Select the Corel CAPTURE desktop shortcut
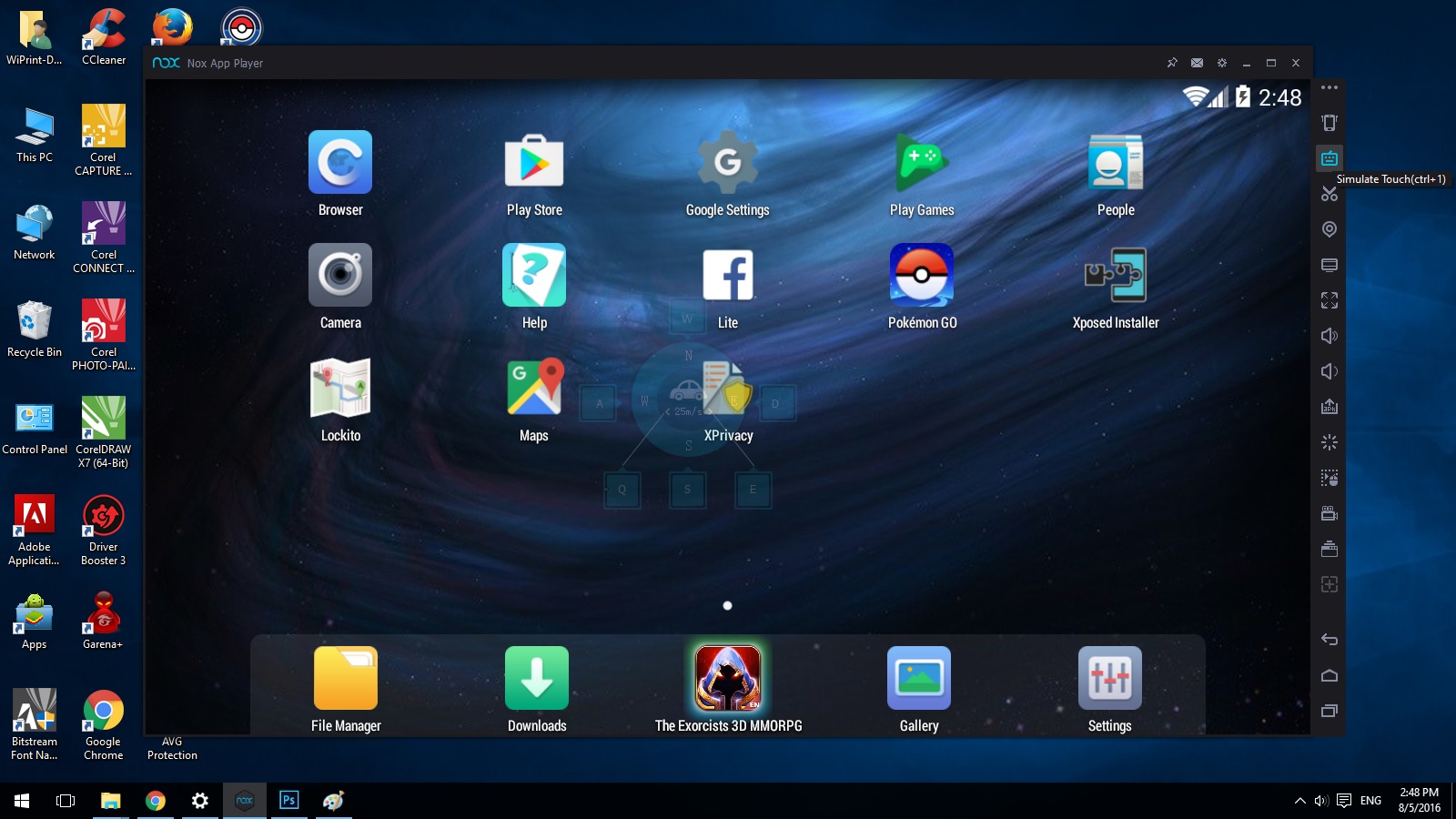This screenshot has height=819, width=1456. [x=103, y=140]
